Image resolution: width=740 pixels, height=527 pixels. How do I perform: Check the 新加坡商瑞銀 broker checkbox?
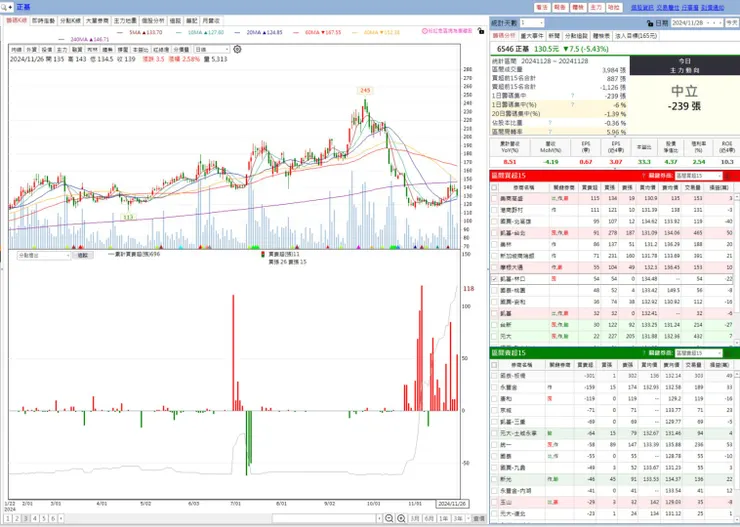[494, 256]
